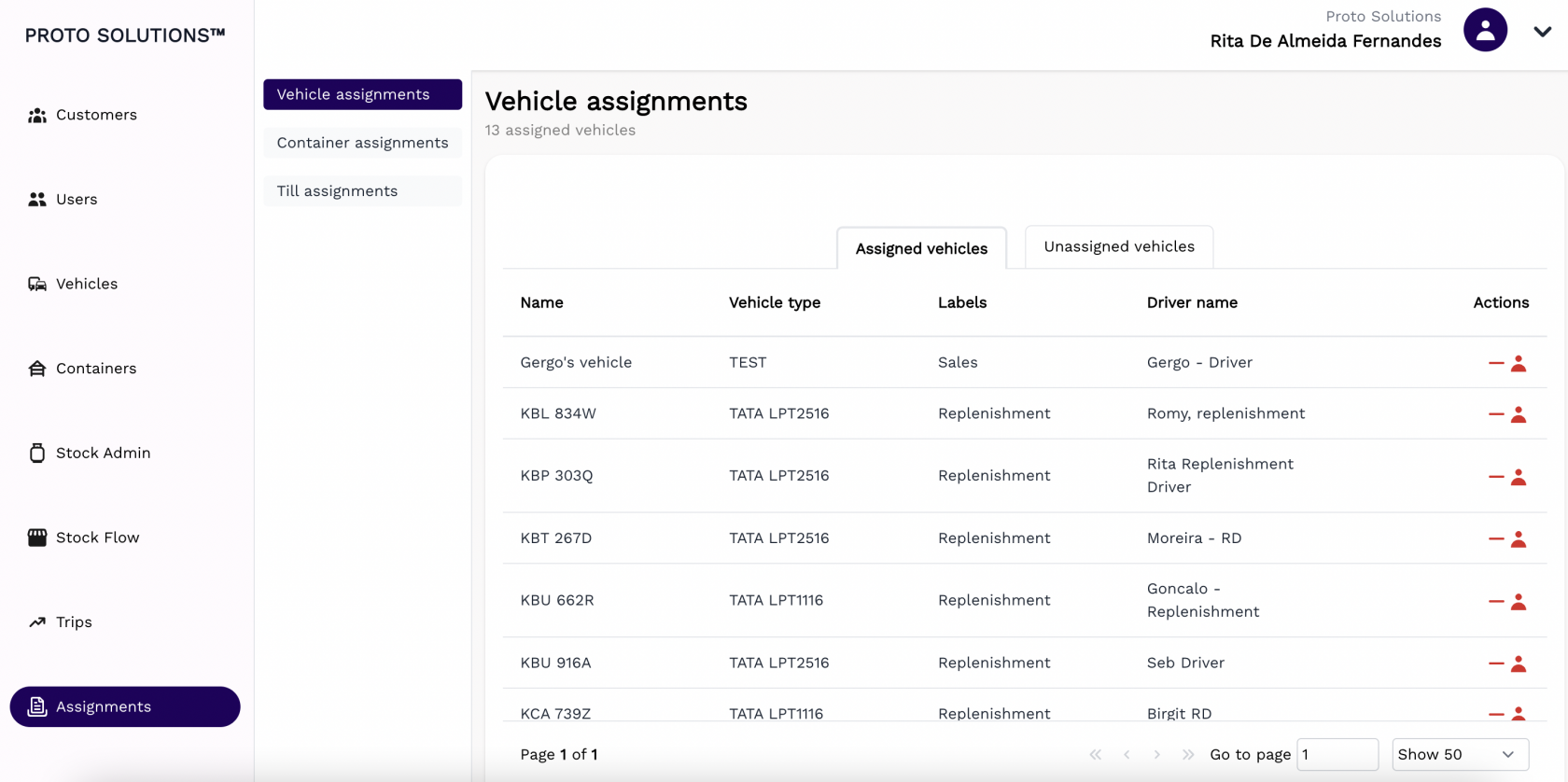Unassign driver from KBU 916A
Image resolution: width=1568 pixels, height=782 pixels.
(x=1507, y=663)
